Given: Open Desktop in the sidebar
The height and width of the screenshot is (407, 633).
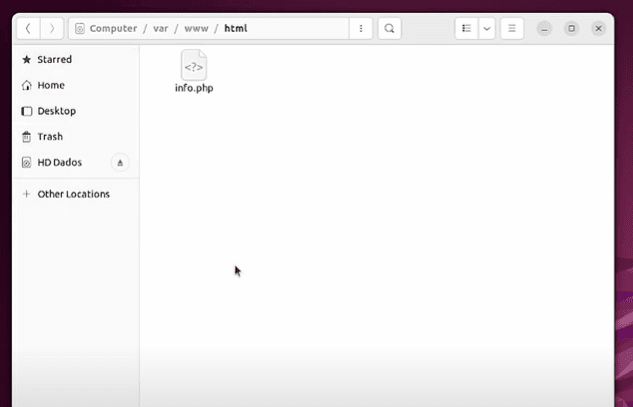Looking at the screenshot, I should [76, 111].
